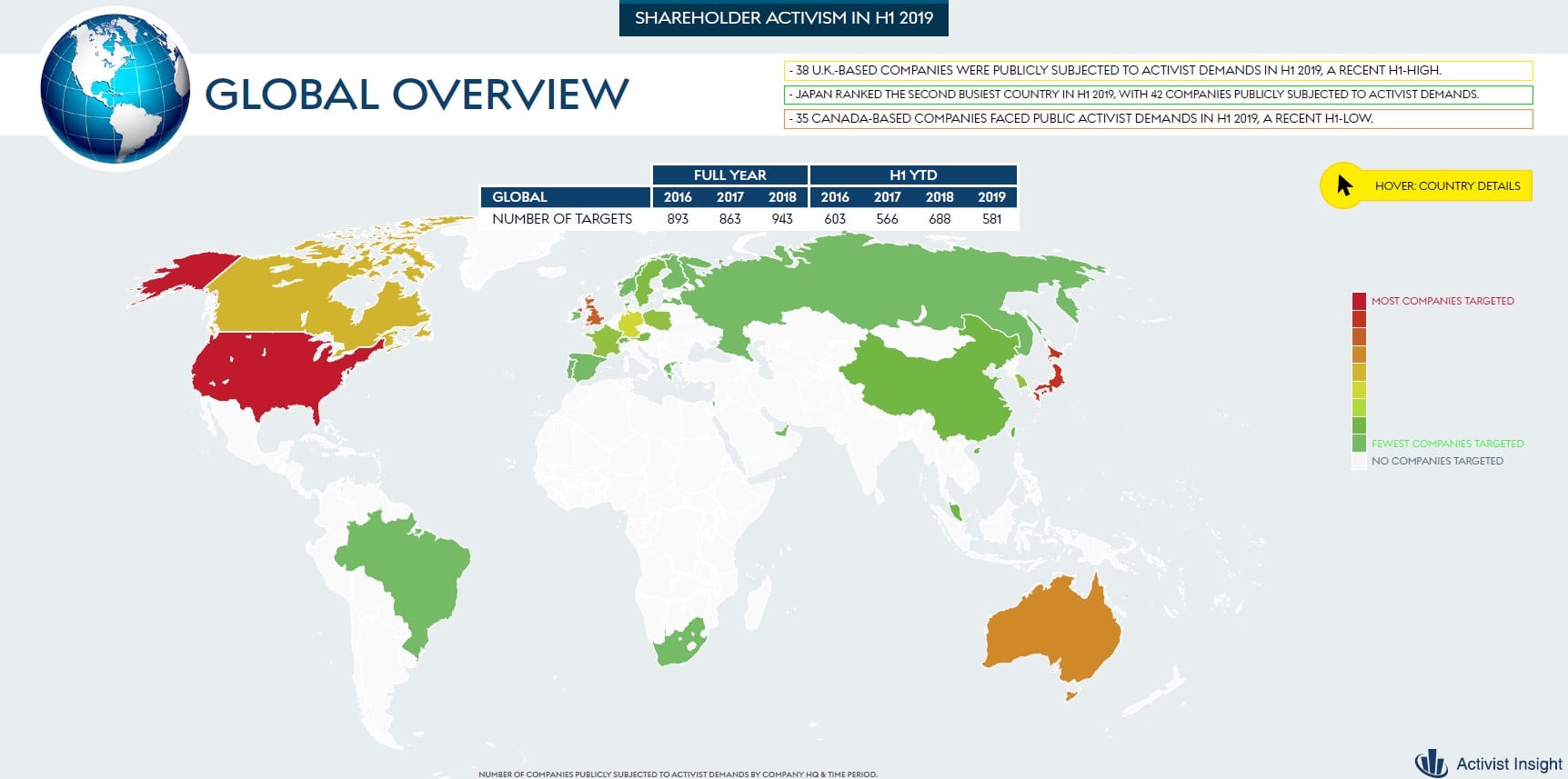
Task: Click the Most Companies Targeted red swatch
Action: click(x=1359, y=301)
